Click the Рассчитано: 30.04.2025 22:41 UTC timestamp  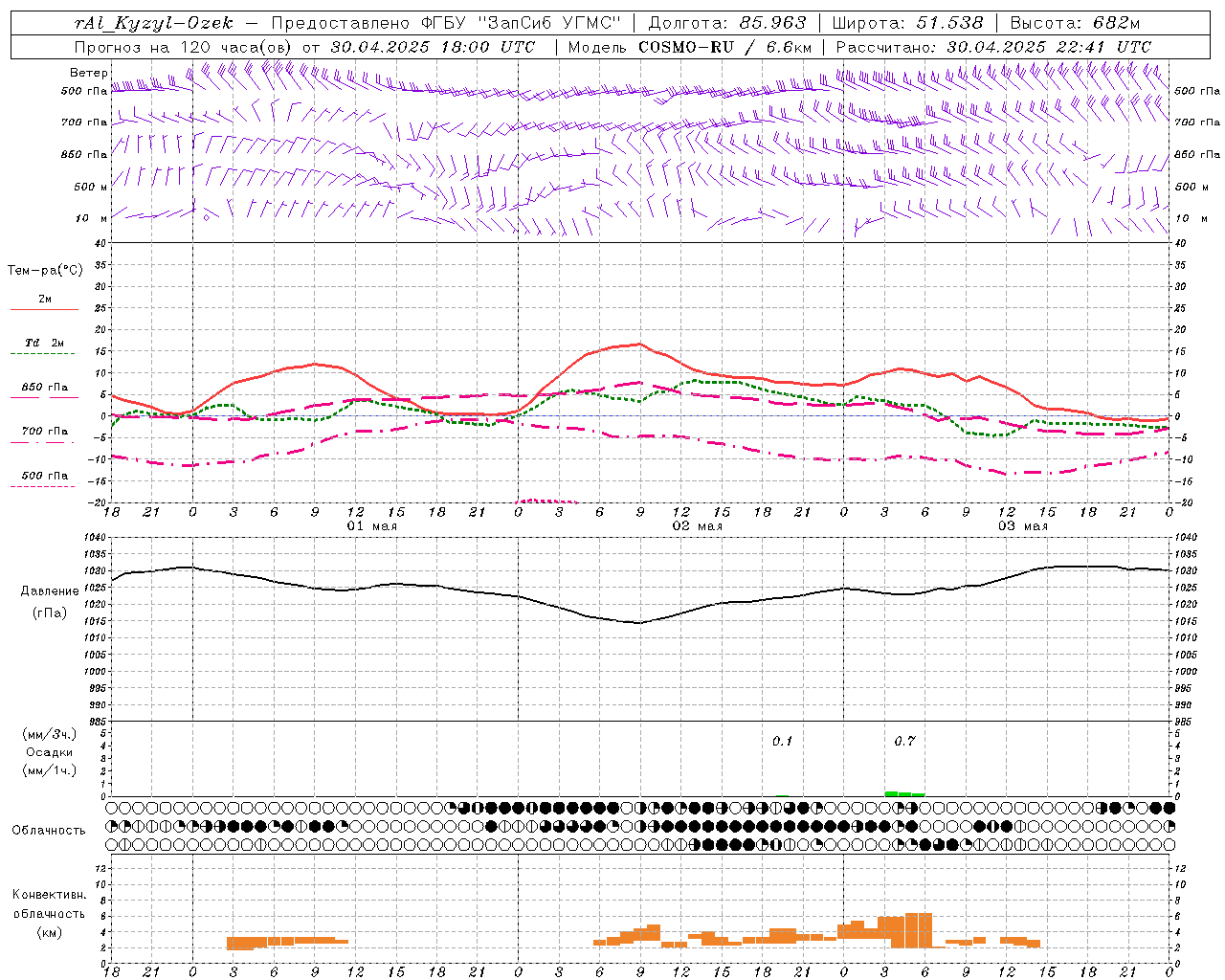coord(993,47)
